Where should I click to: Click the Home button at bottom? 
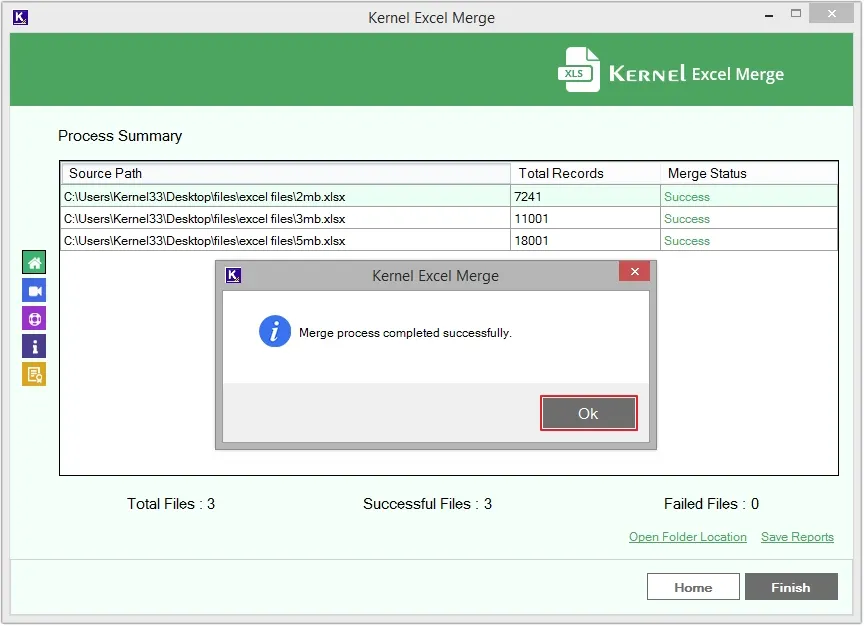[x=693, y=587]
